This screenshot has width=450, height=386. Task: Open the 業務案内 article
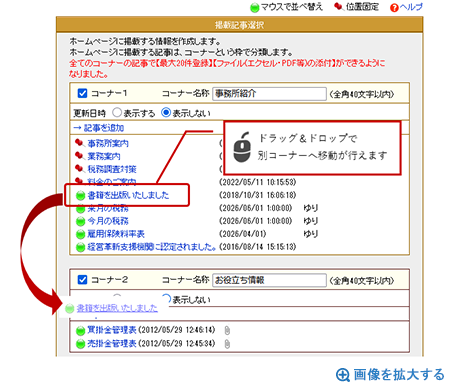[x=104, y=156]
